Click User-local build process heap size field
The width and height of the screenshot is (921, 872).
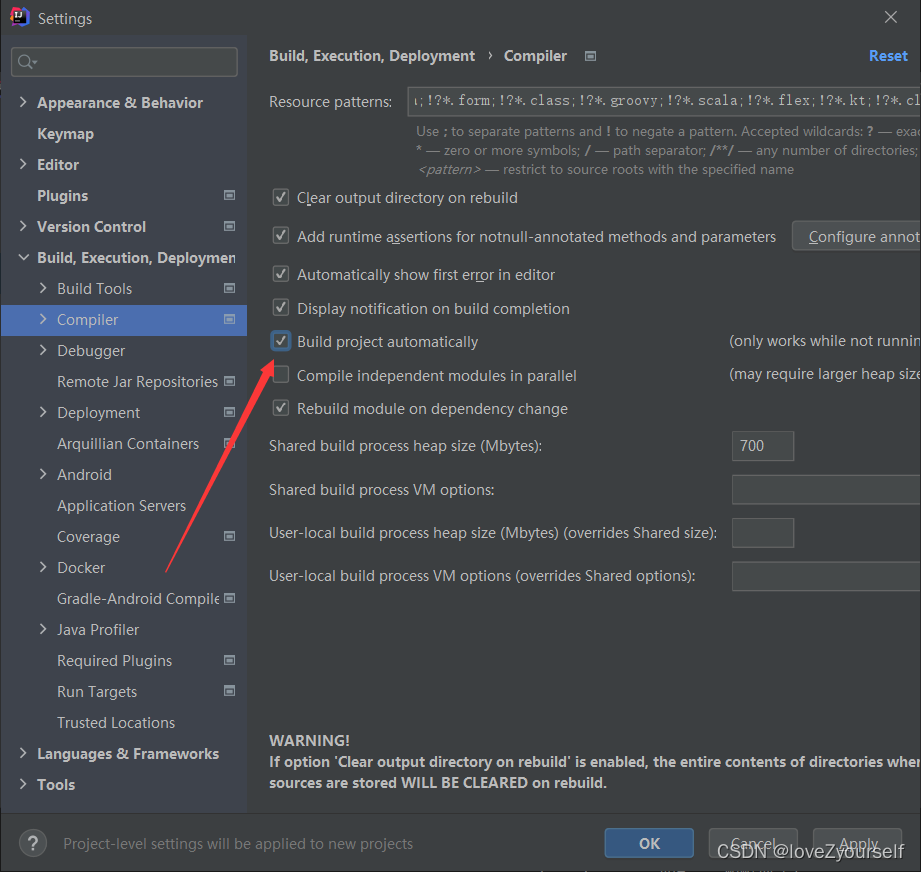tap(762, 533)
